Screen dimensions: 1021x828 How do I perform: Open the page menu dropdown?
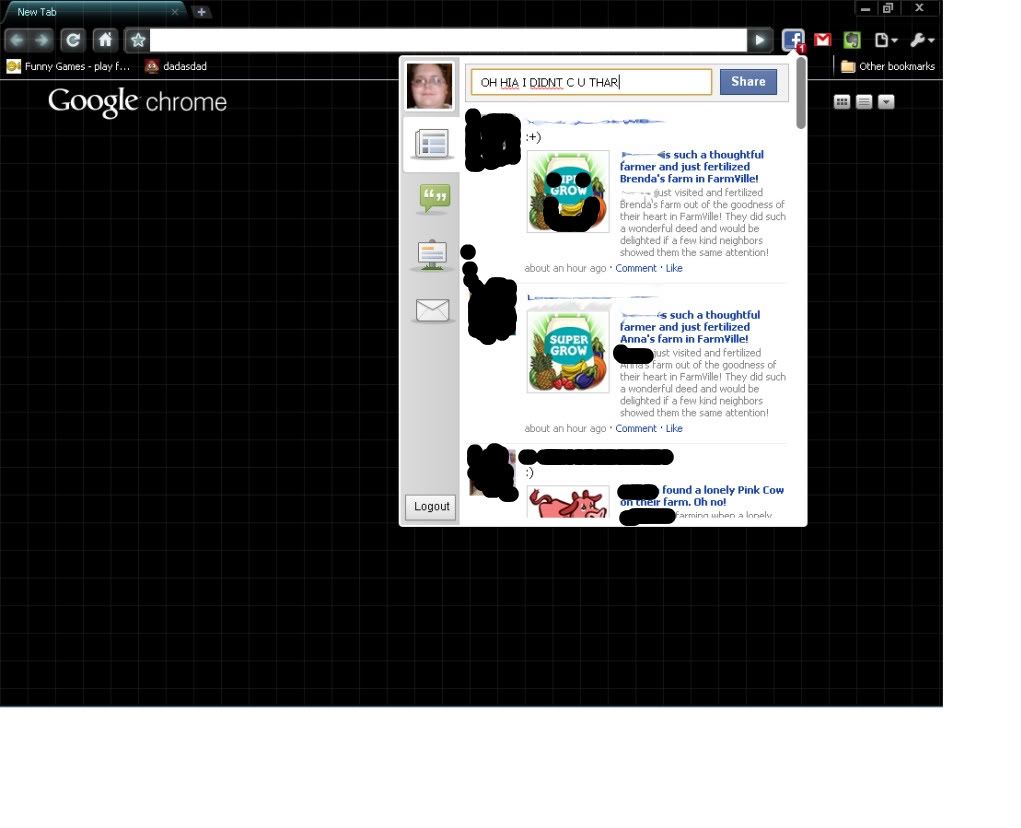pos(886,40)
